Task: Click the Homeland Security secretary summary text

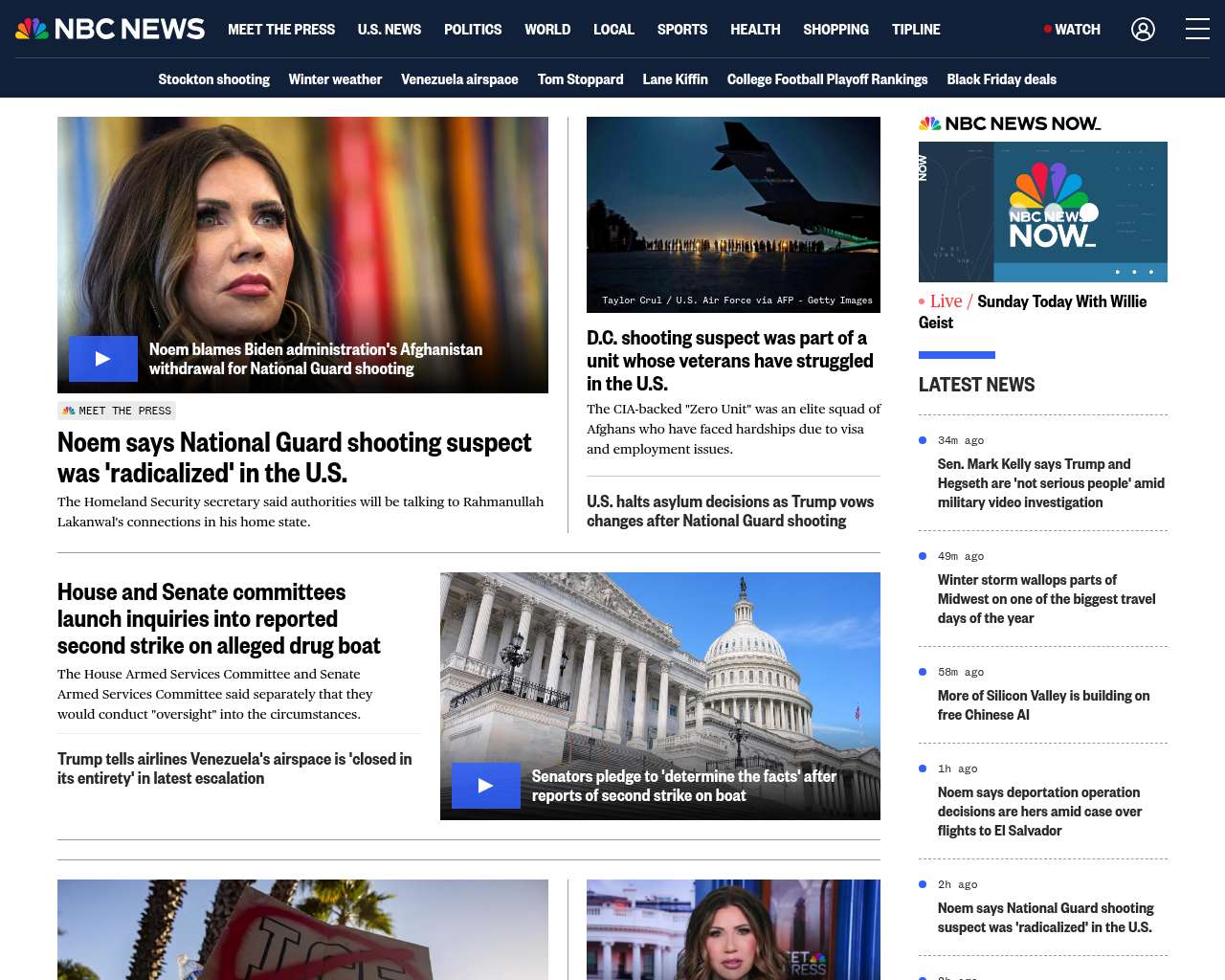Action: 301,512
